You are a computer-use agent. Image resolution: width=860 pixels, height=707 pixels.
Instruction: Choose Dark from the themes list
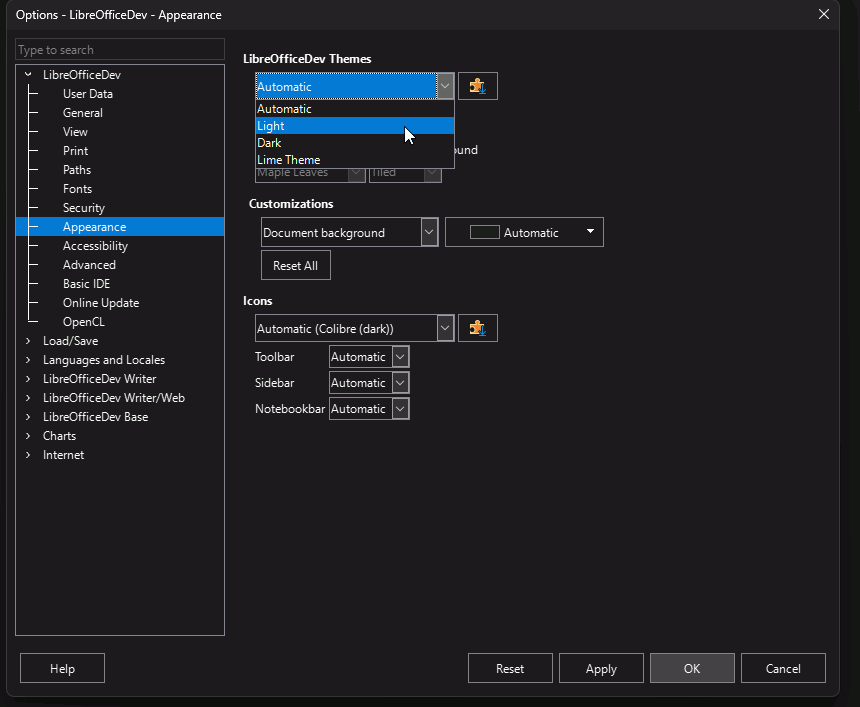point(355,143)
